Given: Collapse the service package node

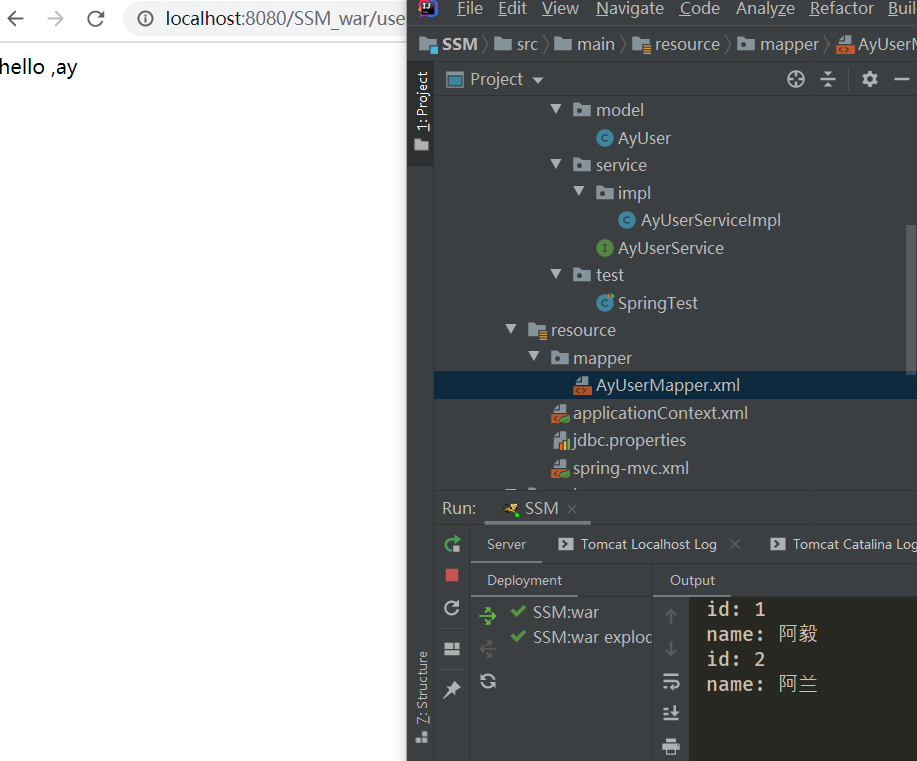Looking at the screenshot, I should [x=556, y=164].
